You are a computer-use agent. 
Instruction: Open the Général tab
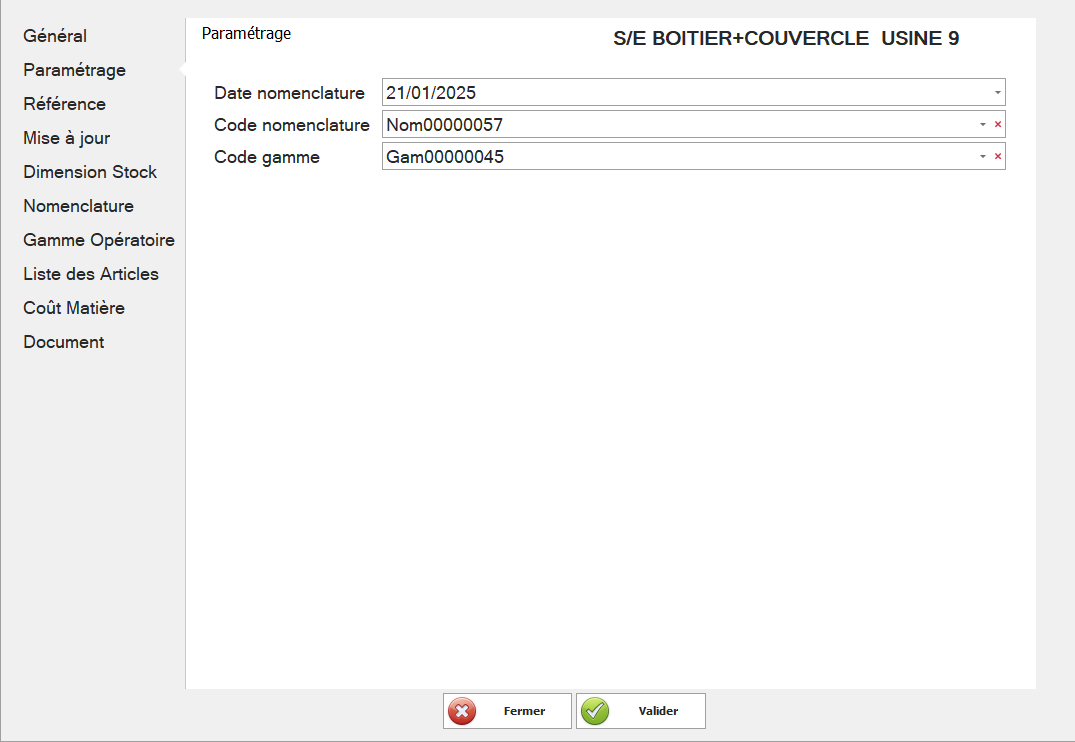55,36
